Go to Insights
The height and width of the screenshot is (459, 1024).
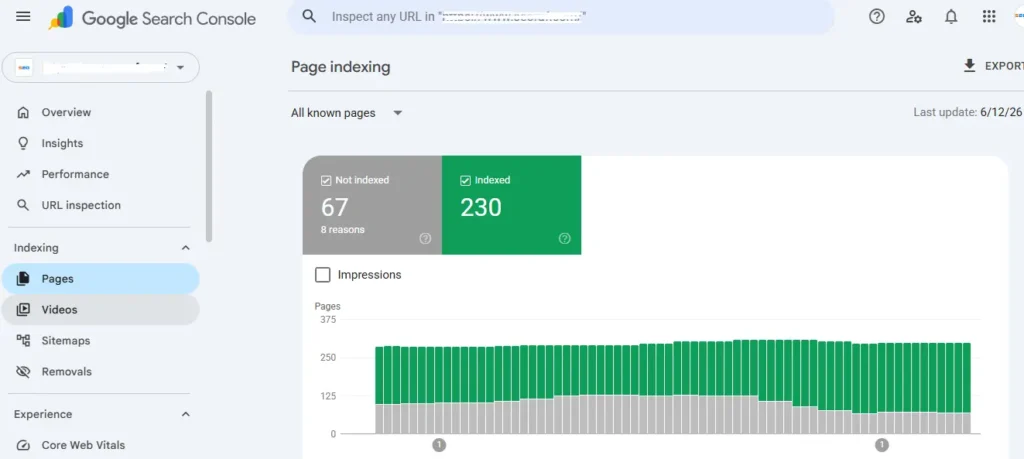pos(101,143)
